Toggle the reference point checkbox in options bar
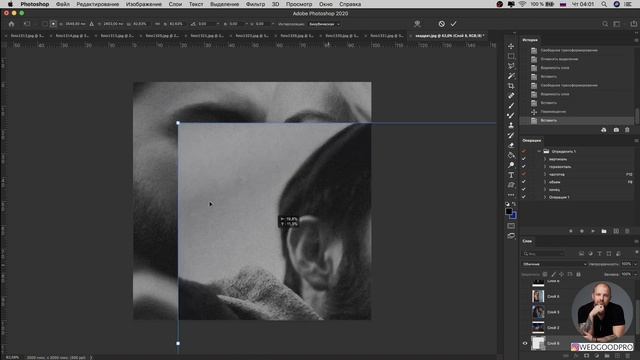Viewport: 640px width, 360px height. pos(45,24)
